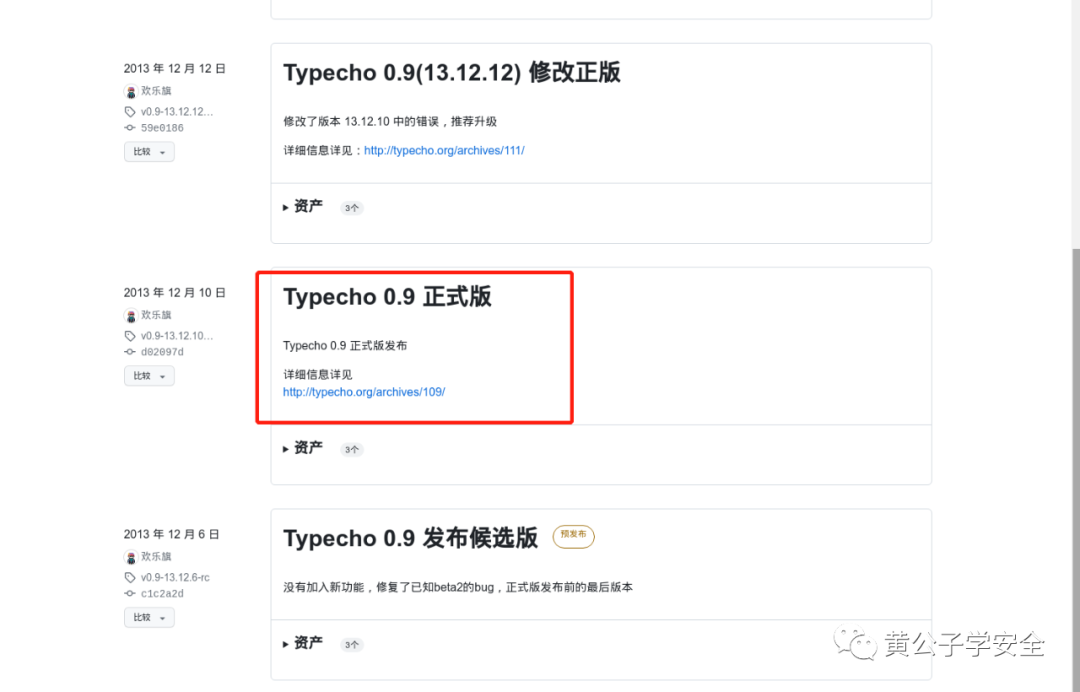Open the 比较 dropdown next to commit d02097d
Viewport: 1080px width, 692px height.
click(x=148, y=375)
